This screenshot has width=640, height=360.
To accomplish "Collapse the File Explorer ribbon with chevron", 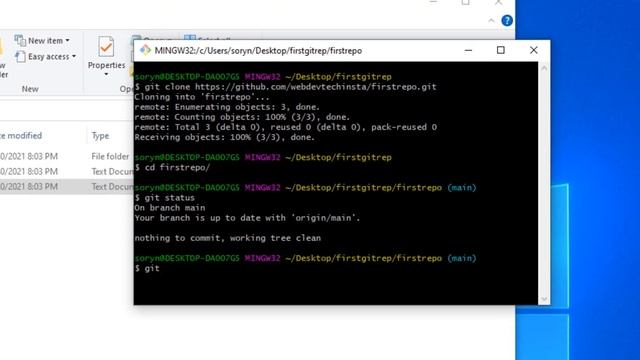I will (x=491, y=20).
